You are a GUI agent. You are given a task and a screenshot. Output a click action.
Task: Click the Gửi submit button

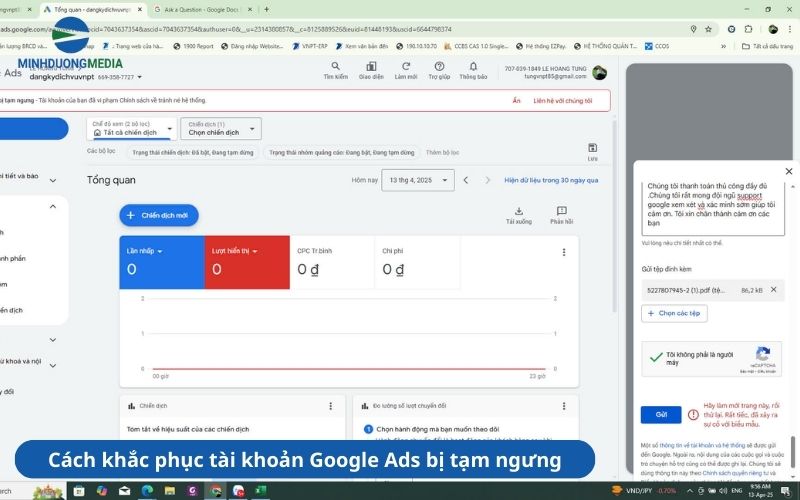click(x=661, y=415)
